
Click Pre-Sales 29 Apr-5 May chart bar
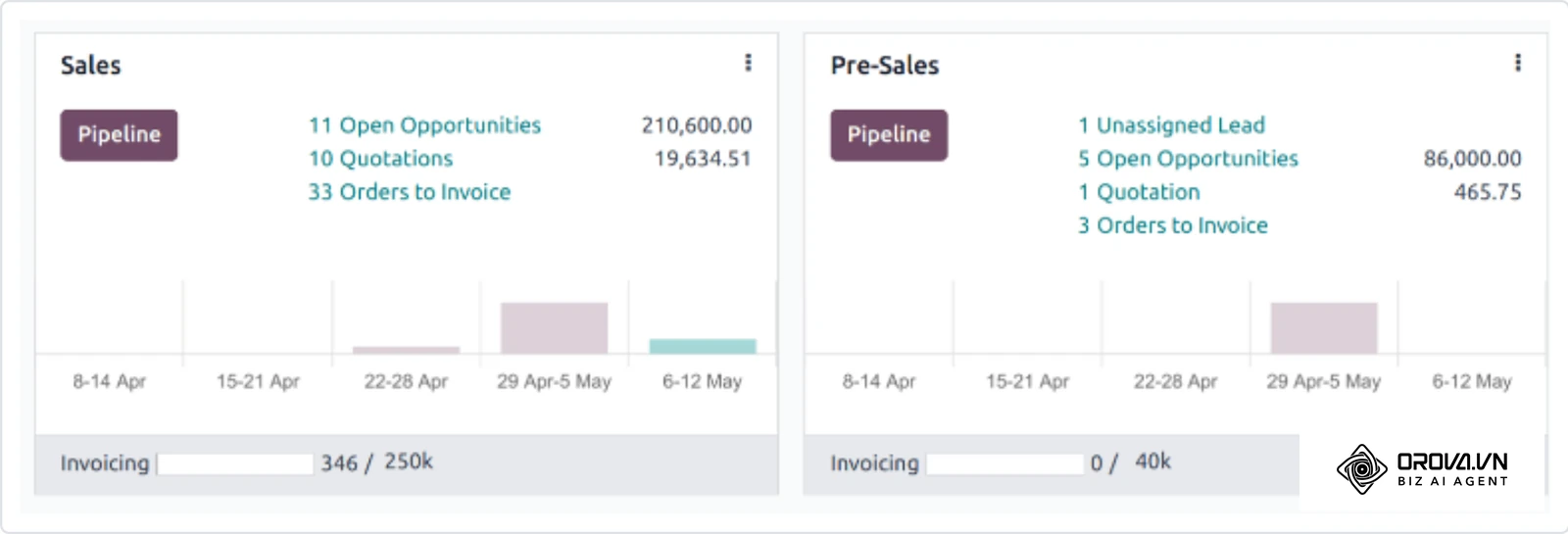click(1324, 328)
